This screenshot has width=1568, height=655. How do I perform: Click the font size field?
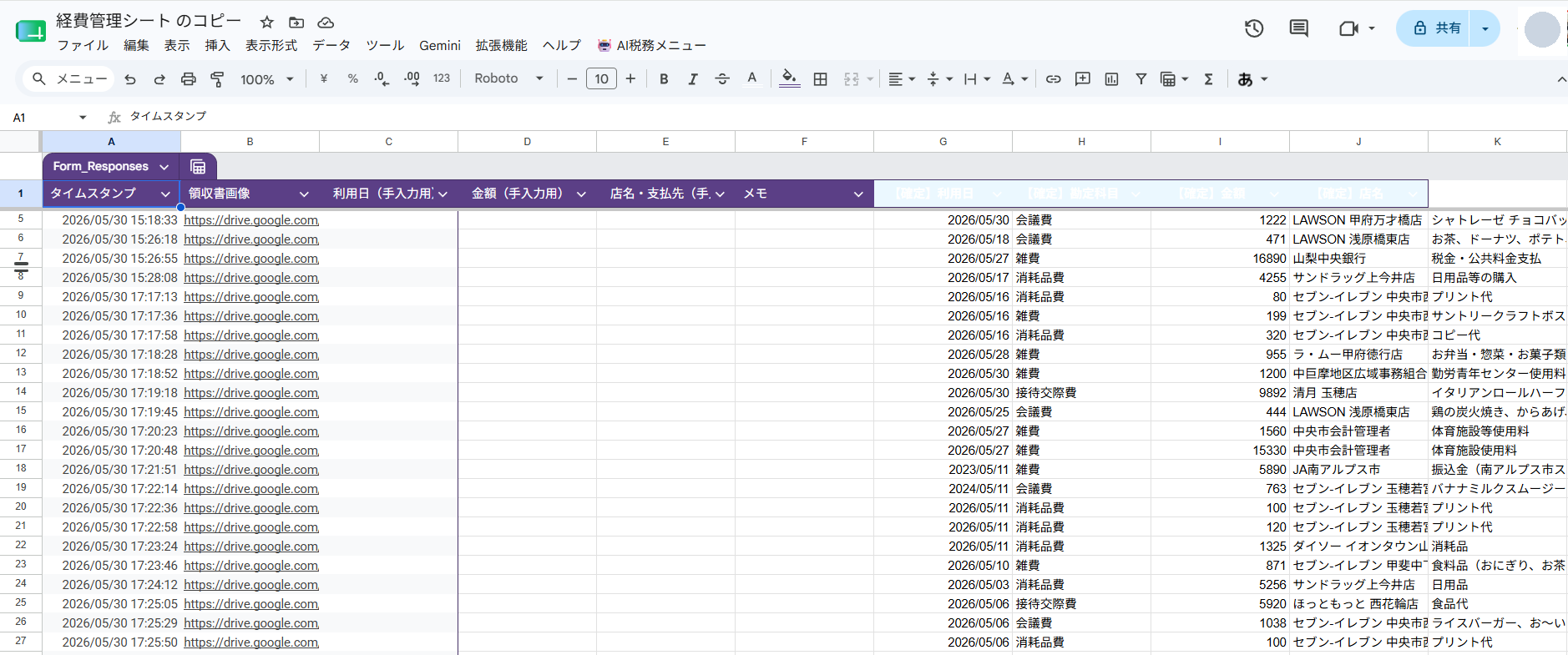[601, 79]
